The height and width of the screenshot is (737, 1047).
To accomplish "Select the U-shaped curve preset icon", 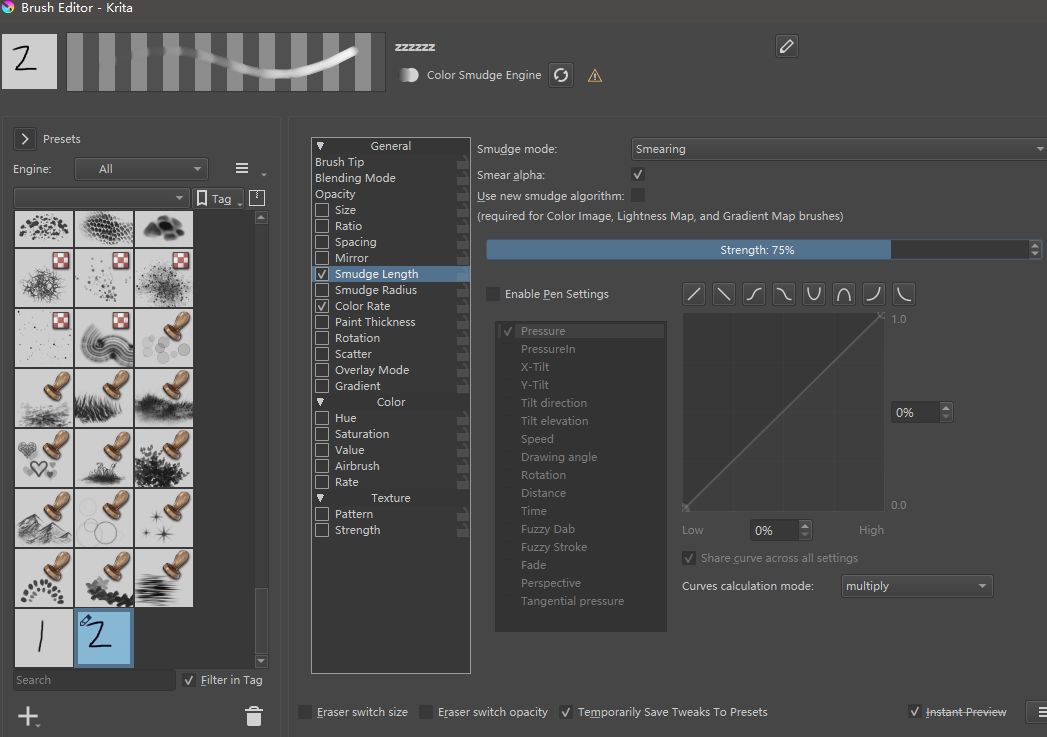I will pos(815,294).
